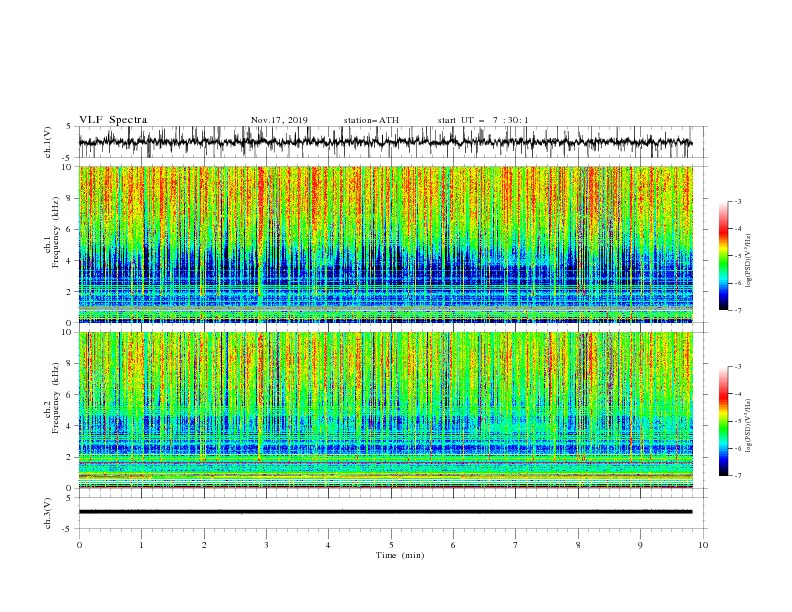Click the ch.1 voltage waveform trace
Image resolution: width=792 pixels, height=612 pixels.
tap(385, 142)
